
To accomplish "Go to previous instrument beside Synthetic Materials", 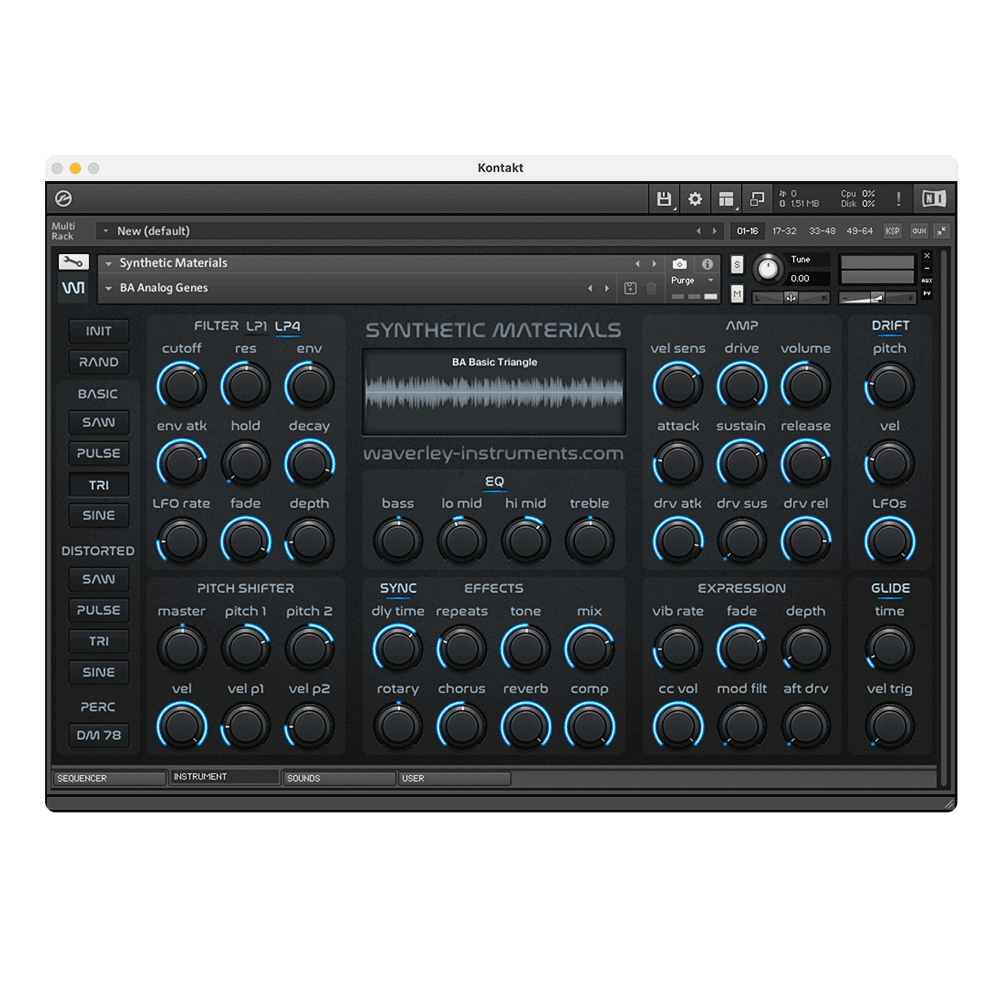I will pos(636,263).
